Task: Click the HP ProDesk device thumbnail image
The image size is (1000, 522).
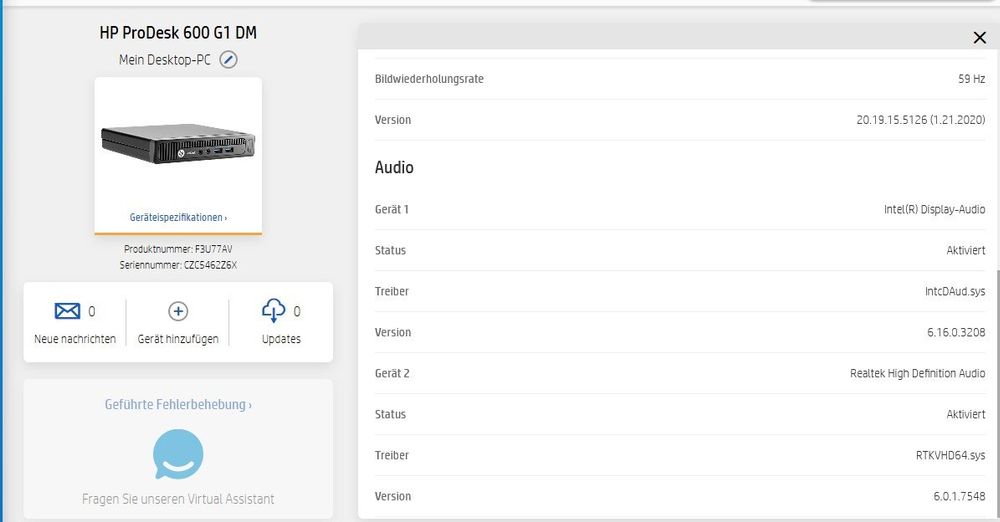Action: (178, 143)
